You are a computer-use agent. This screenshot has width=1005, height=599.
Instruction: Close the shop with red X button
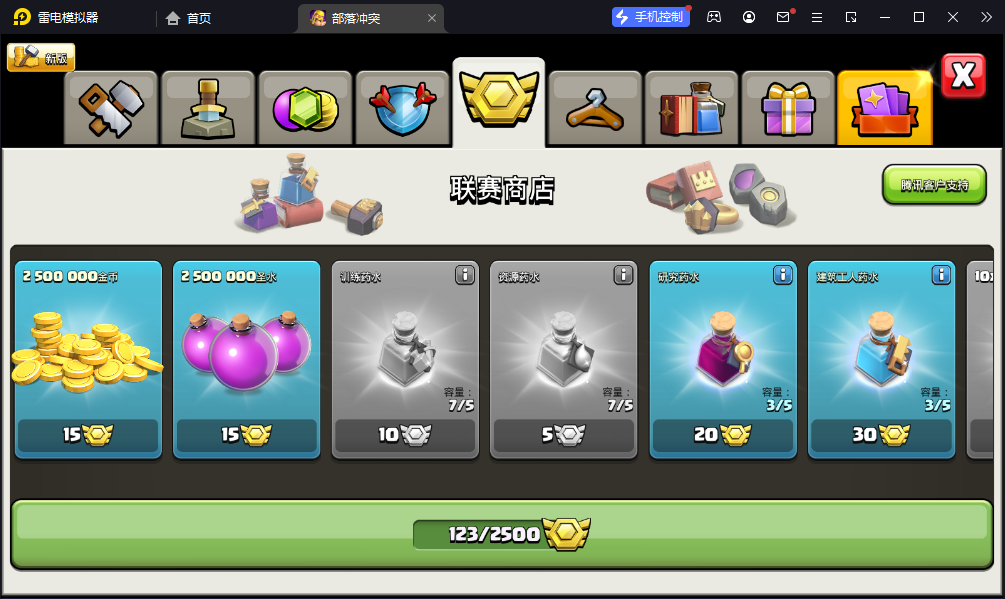pyautogui.click(x=963, y=76)
